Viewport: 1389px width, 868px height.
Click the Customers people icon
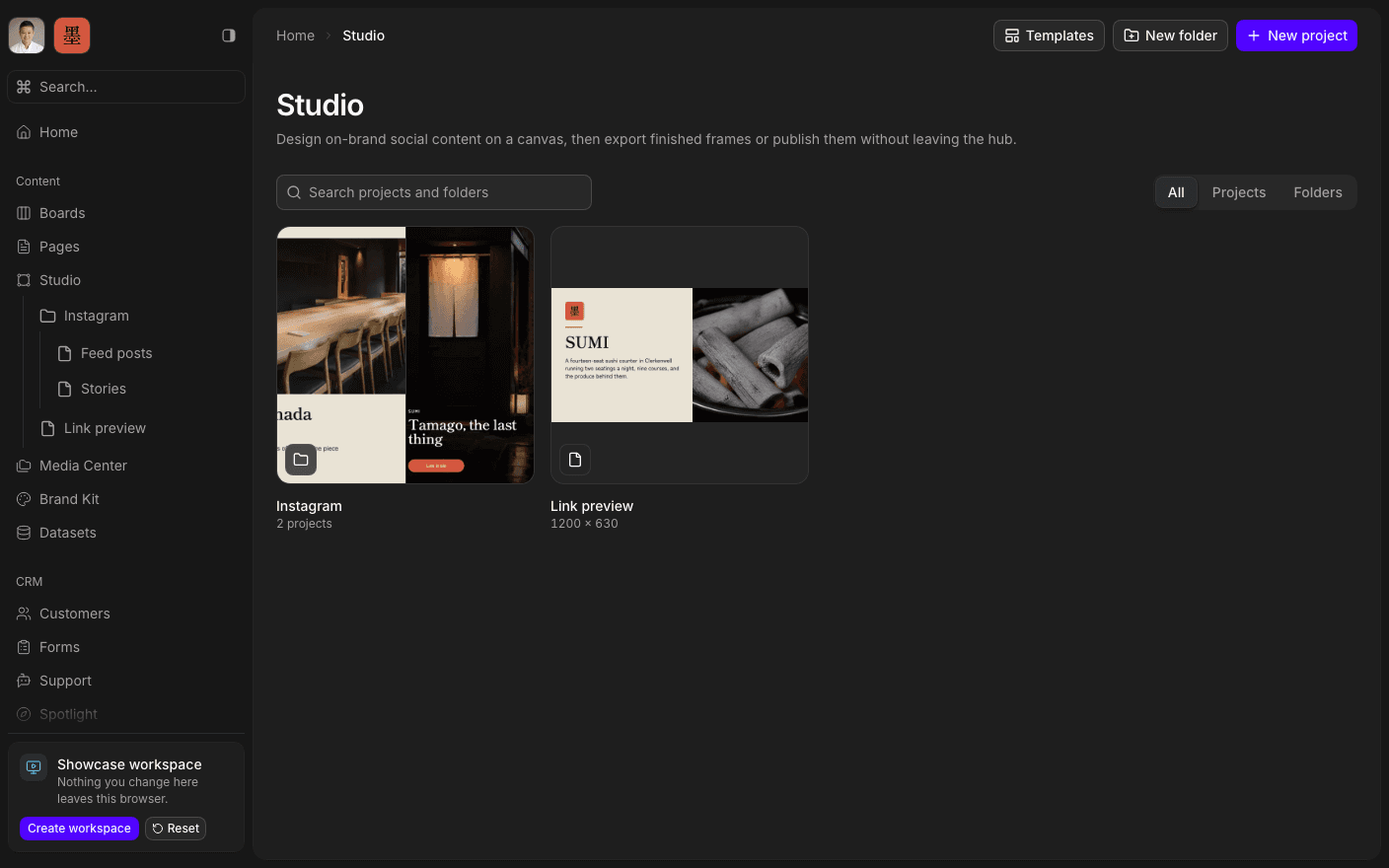[24, 614]
